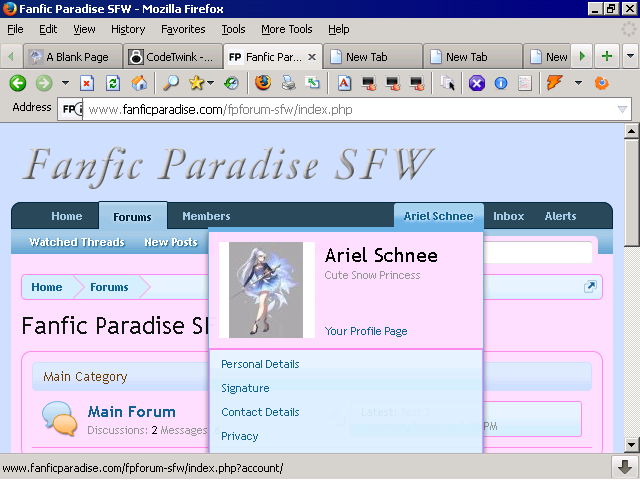Viewport: 640px width, 480px height.
Task: Click the Reload page icon
Action: (x=113, y=83)
